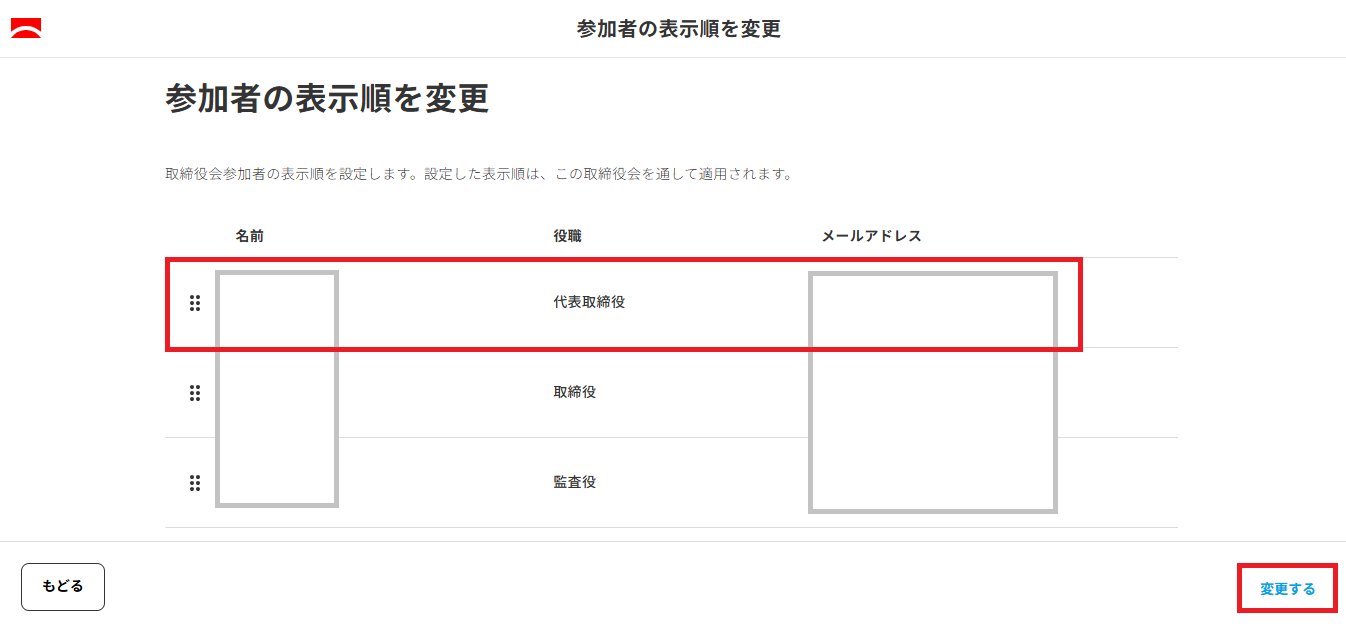The image size is (1346, 627).
Task: Click the メールアドレス column header
Action: [871, 236]
